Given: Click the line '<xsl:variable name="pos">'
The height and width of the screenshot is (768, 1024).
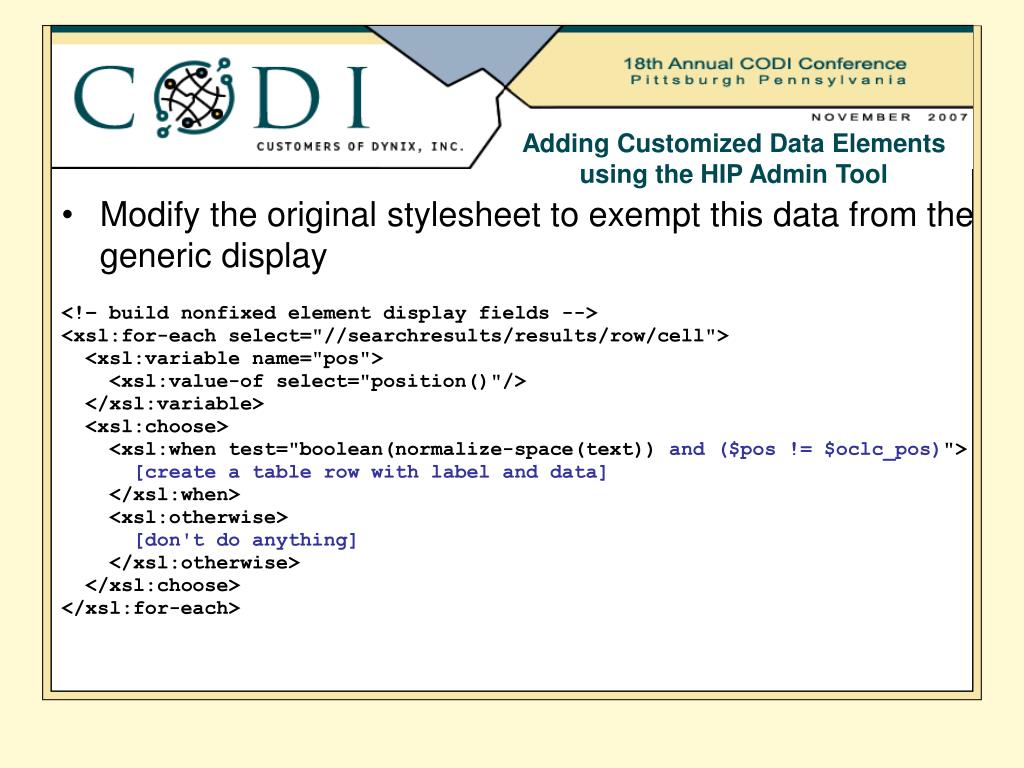Looking at the screenshot, I should pyautogui.click(x=234, y=359).
